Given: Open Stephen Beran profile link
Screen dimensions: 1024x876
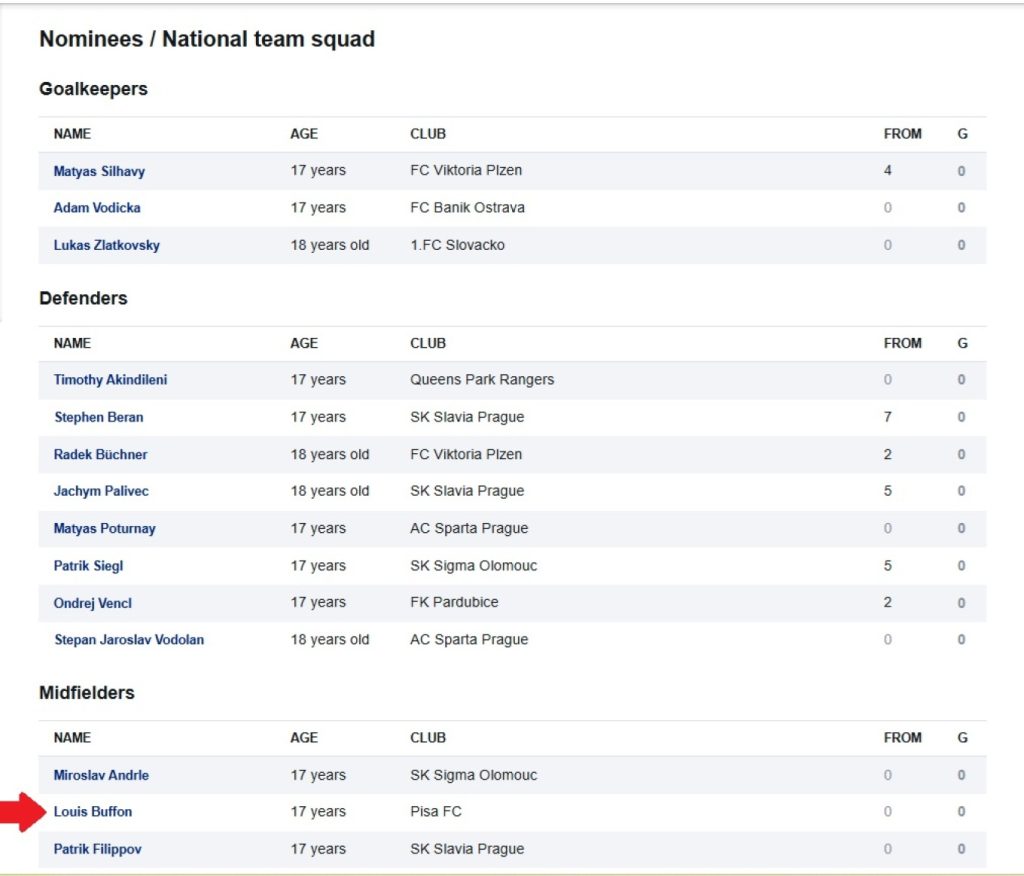Looking at the screenshot, I should click(98, 417).
